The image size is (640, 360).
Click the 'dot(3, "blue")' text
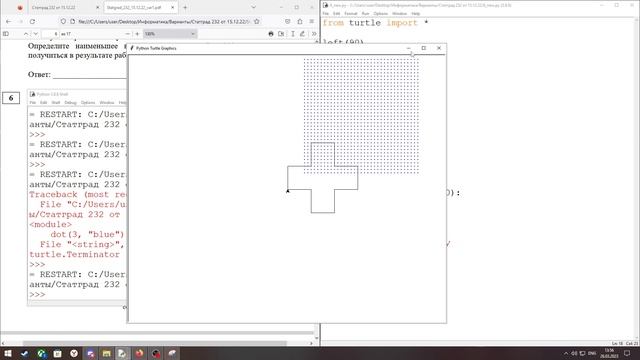pos(87,234)
